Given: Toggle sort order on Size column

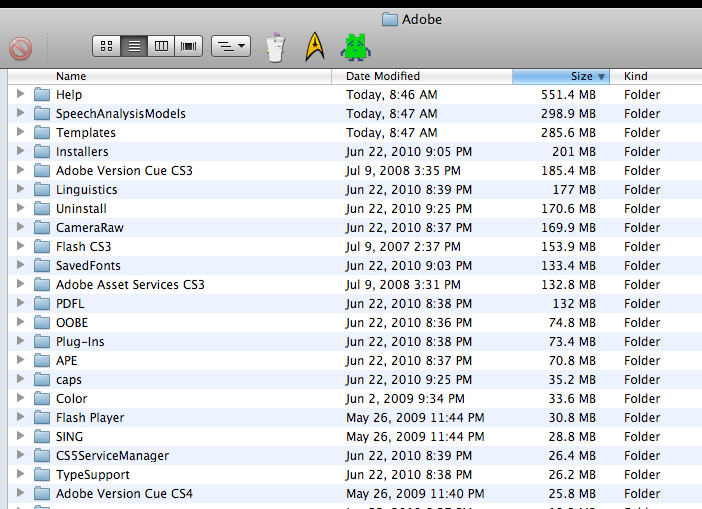Looking at the screenshot, I should pyautogui.click(x=561, y=76).
